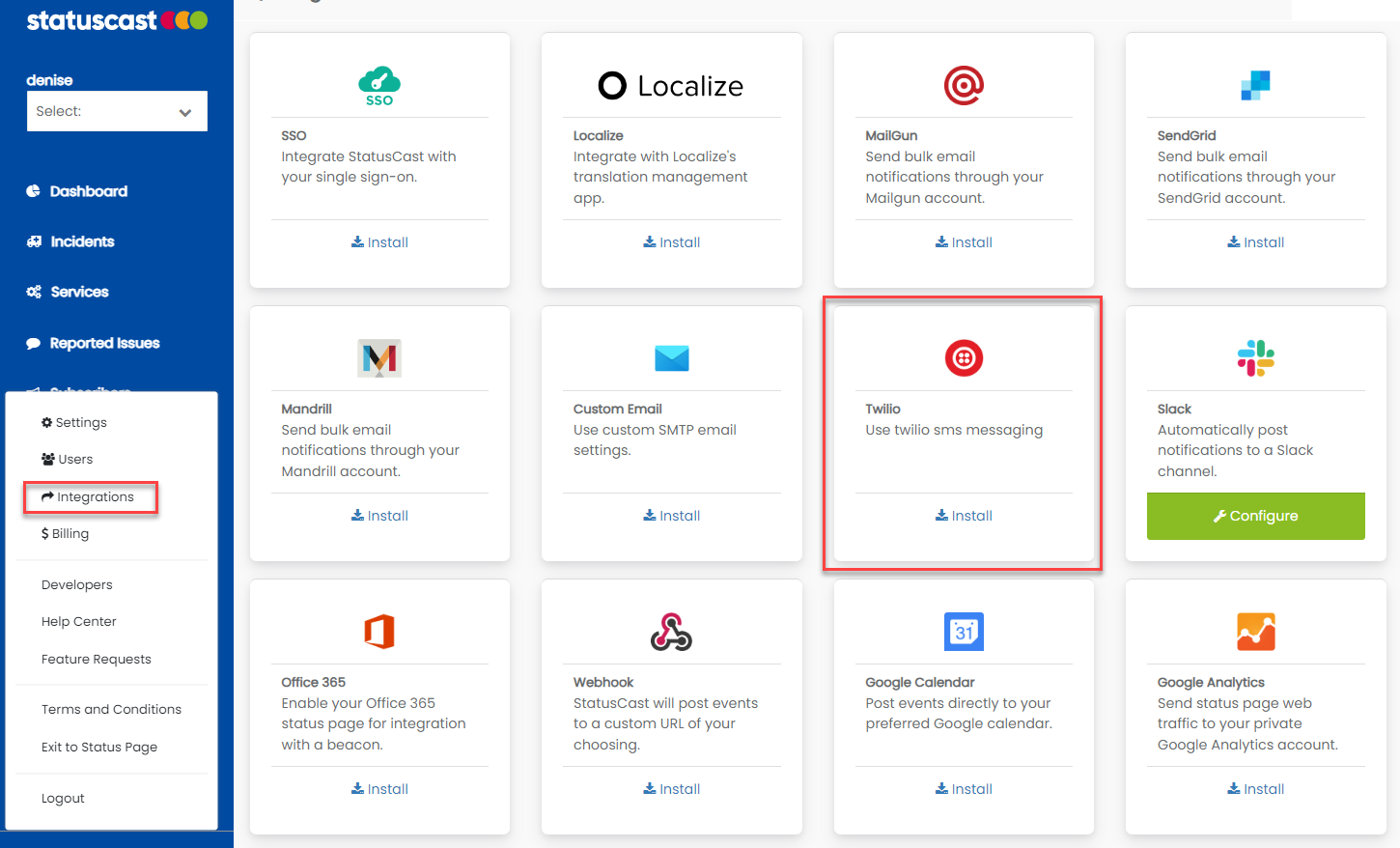Install the SendGrid integration
This screenshot has height=848, width=1400.
[x=1256, y=242]
